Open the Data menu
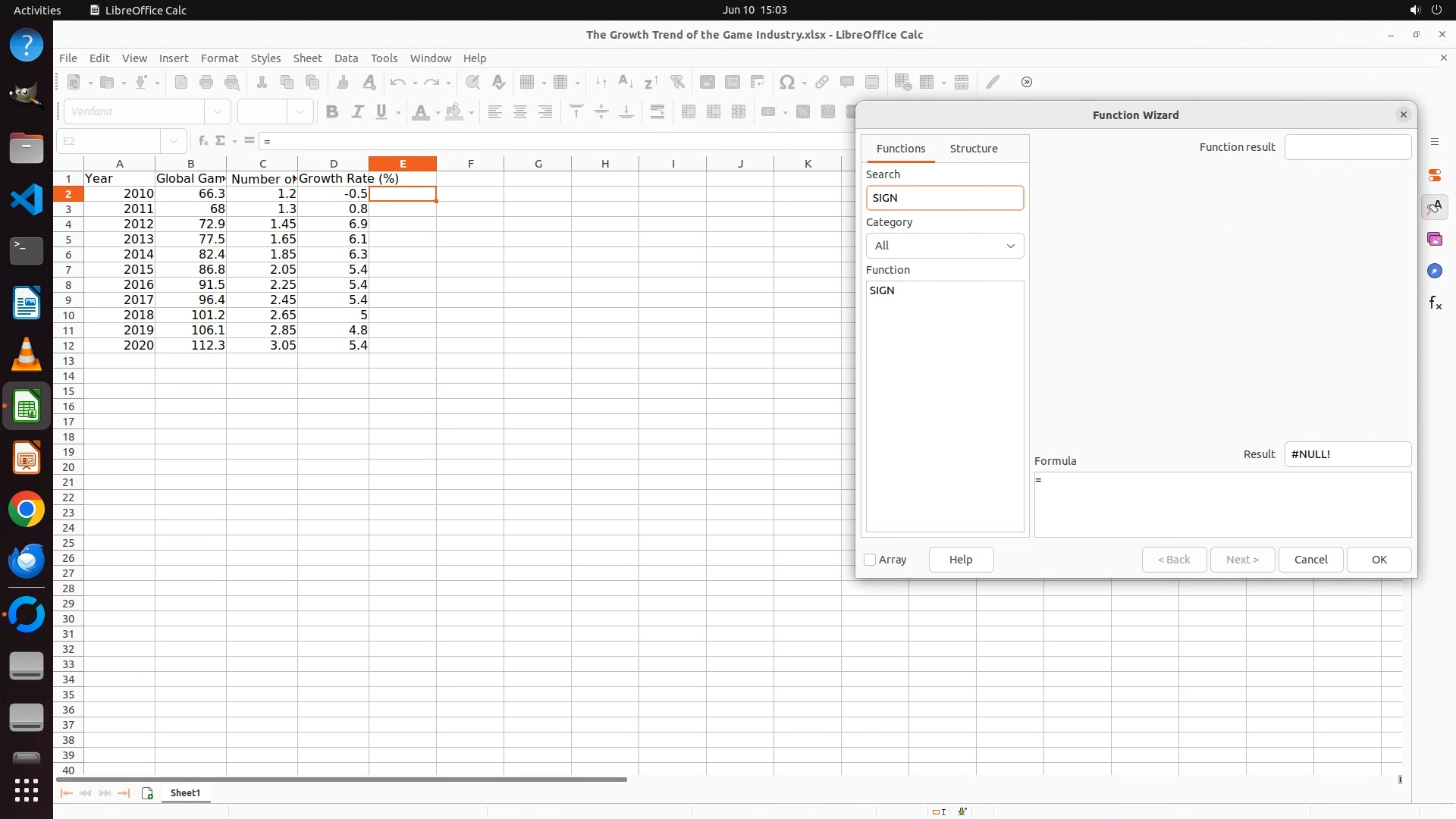Image resolution: width=1456 pixels, height=819 pixels. point(346,58)
